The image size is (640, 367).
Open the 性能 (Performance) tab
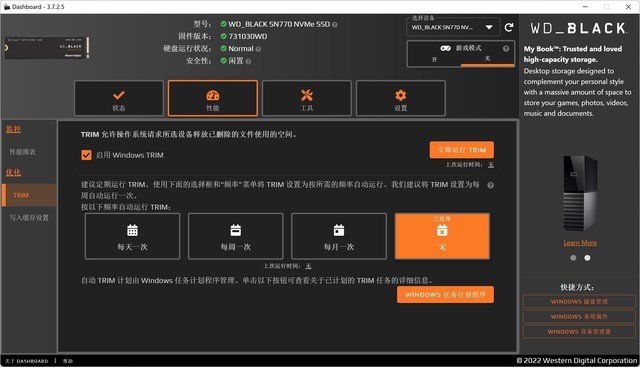tap(213, 98)
